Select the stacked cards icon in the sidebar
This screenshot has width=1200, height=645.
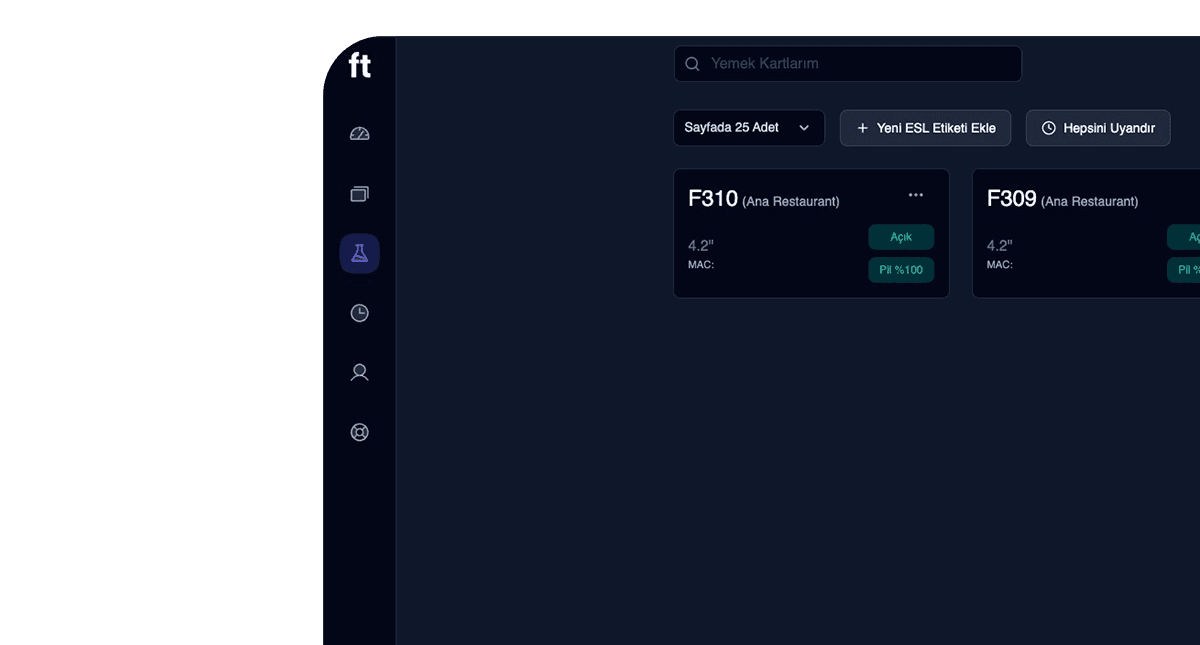(359, 194)
